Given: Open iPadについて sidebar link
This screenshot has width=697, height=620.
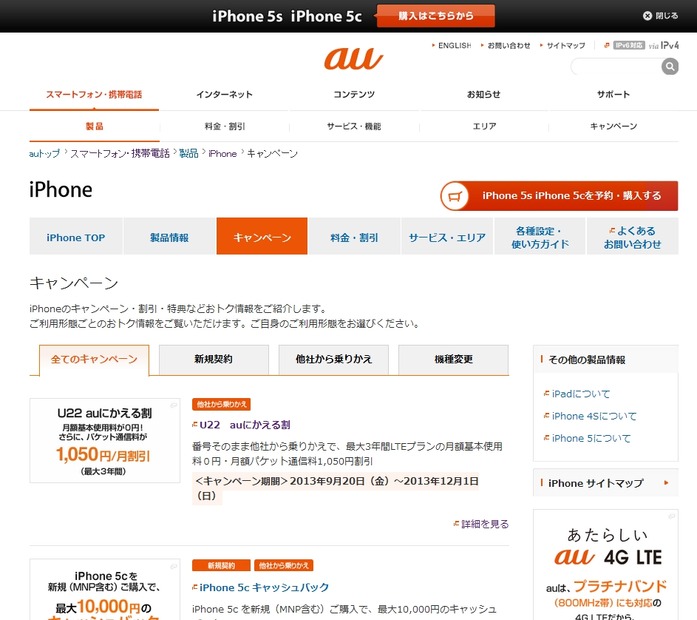Looking at the screenshot, I should [581, 394].
